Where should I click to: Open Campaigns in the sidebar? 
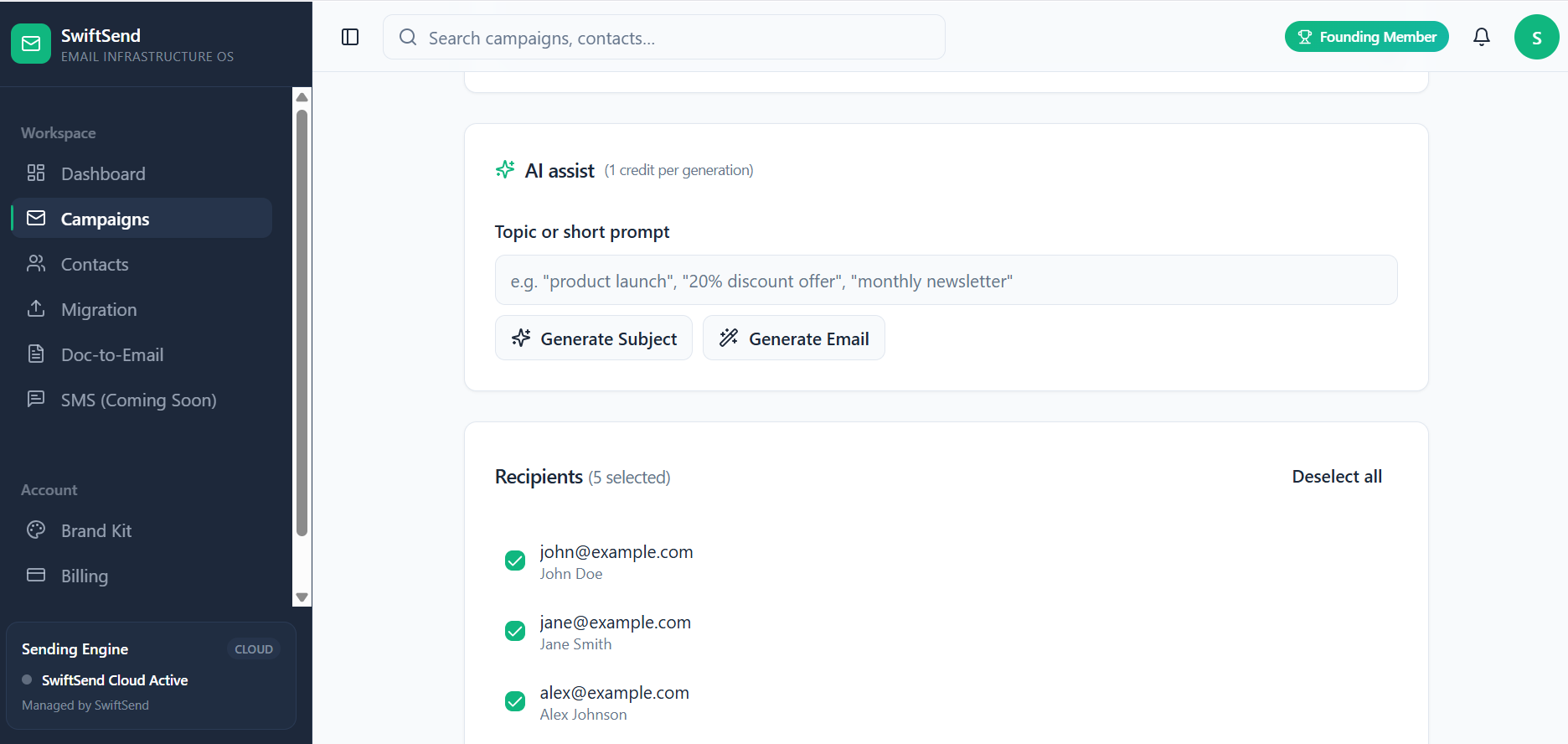click(x=142, y=219)
